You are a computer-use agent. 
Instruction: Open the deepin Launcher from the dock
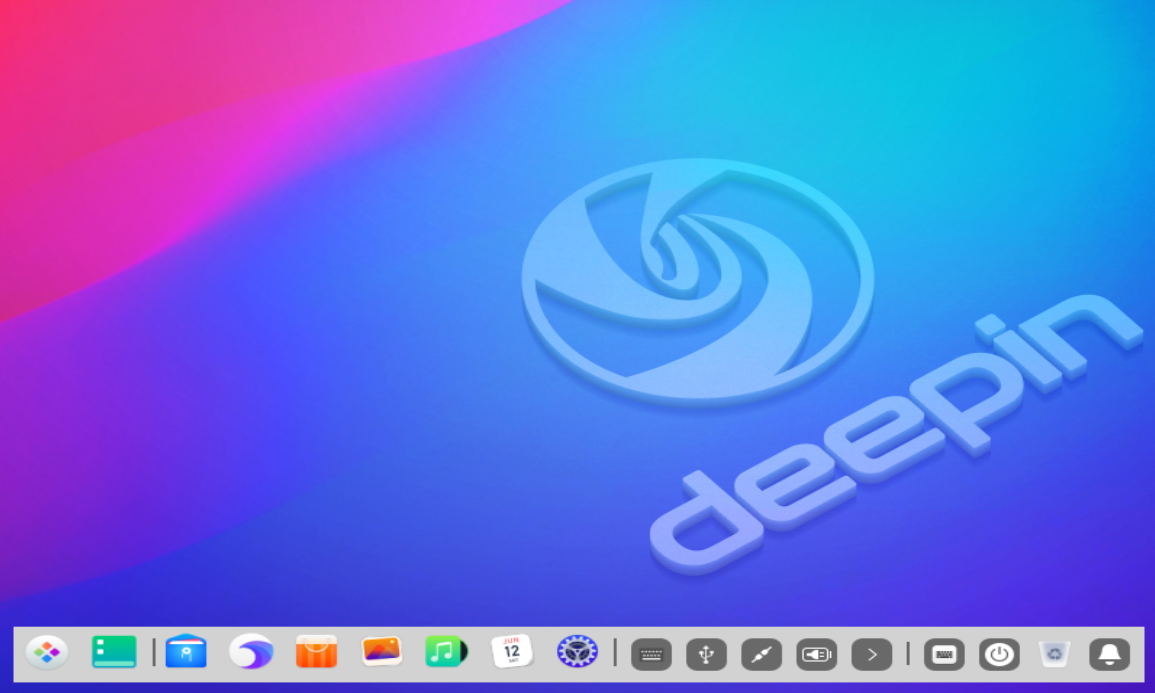pyautogui.click(x=47, y=653)
